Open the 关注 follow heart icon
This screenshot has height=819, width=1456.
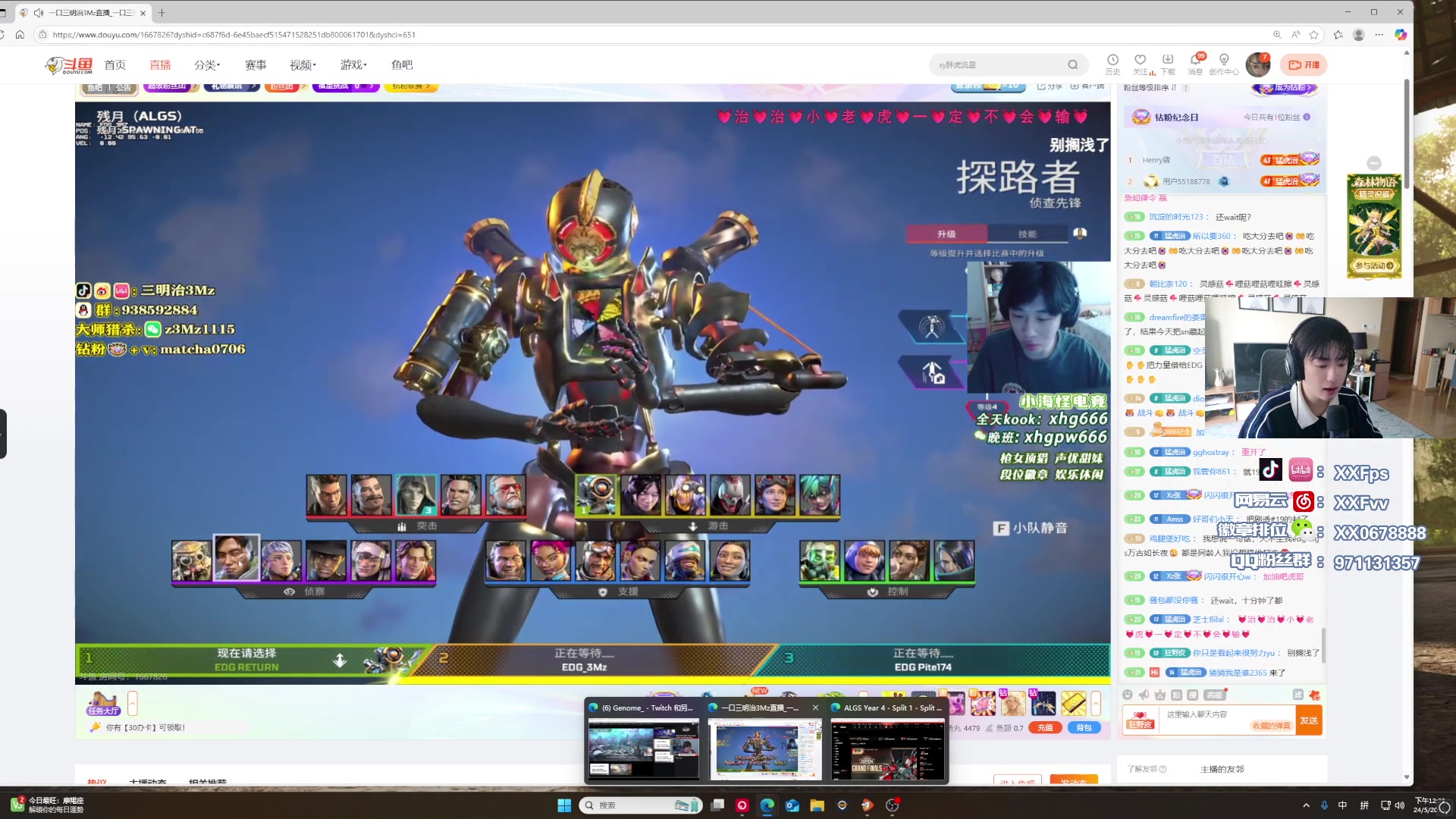pos(1141,64)
